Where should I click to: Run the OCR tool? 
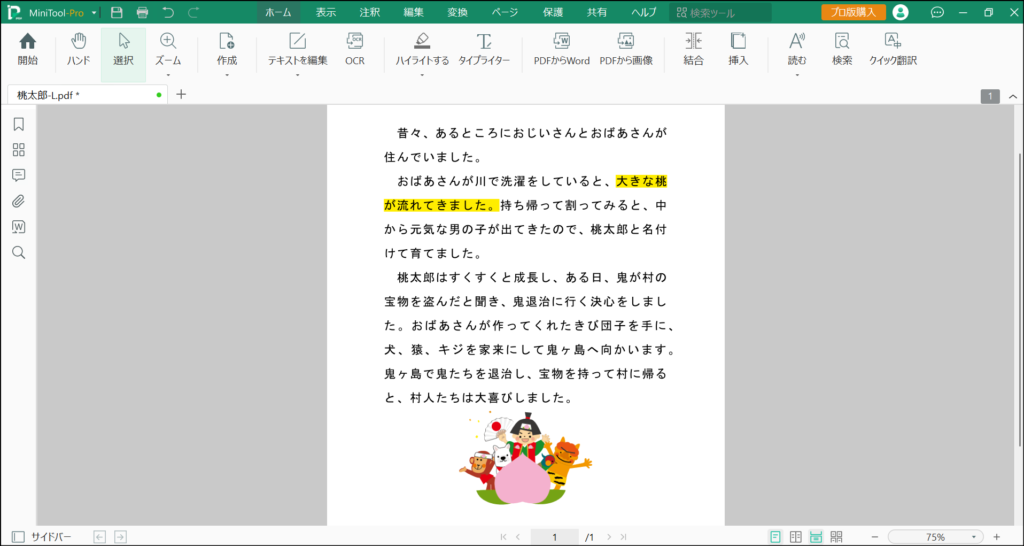pos(355,50)
